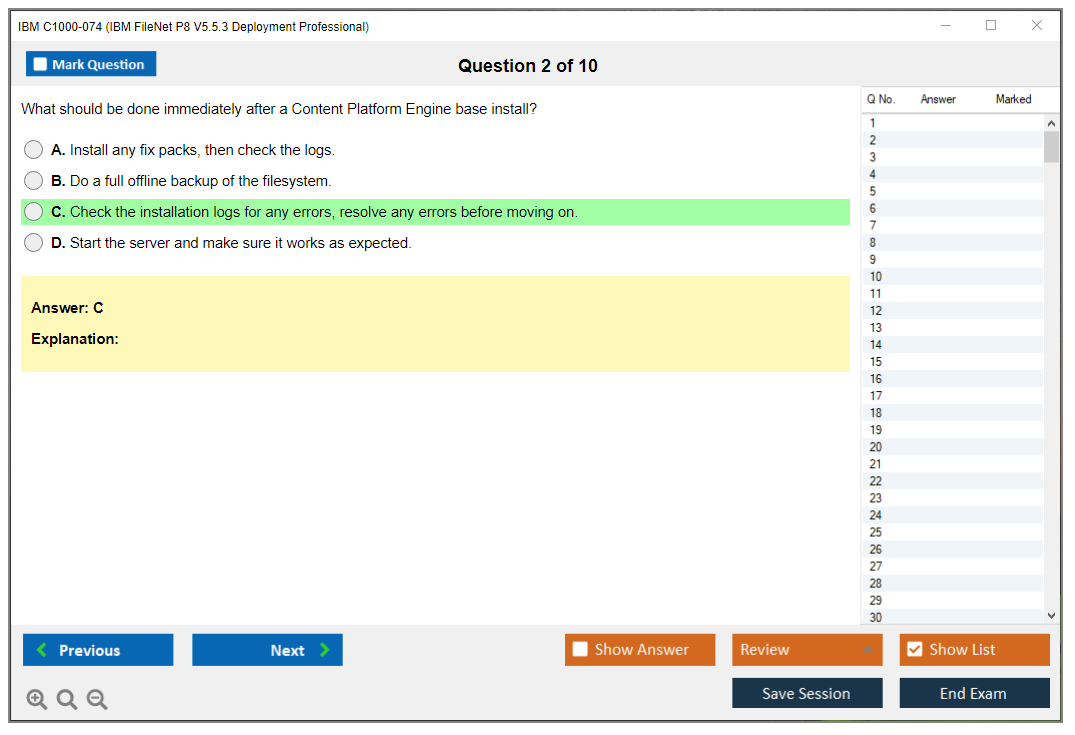Tick the Mark Question checkbox
This screenshot has width=1075, height=735.
pyautogui.click(x=41, y=65)
